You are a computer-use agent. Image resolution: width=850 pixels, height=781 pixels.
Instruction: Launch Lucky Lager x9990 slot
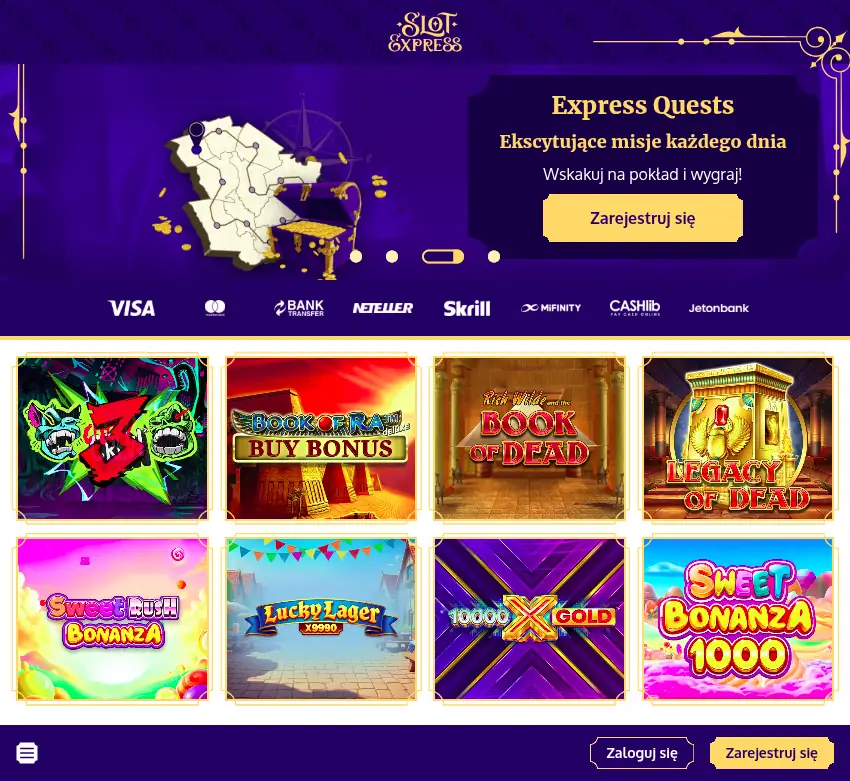pyautogui.click(x=321, y=619)
